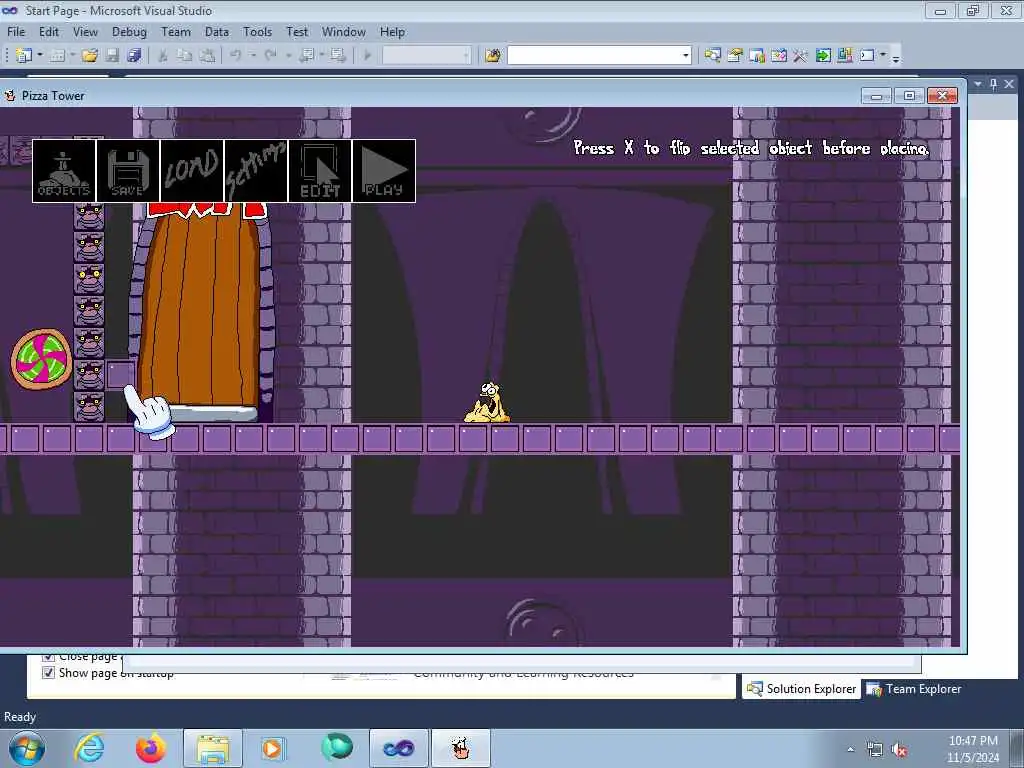Click the Cut scissors icon
The width and height of the screenshot is (1024, 768).
163,56
